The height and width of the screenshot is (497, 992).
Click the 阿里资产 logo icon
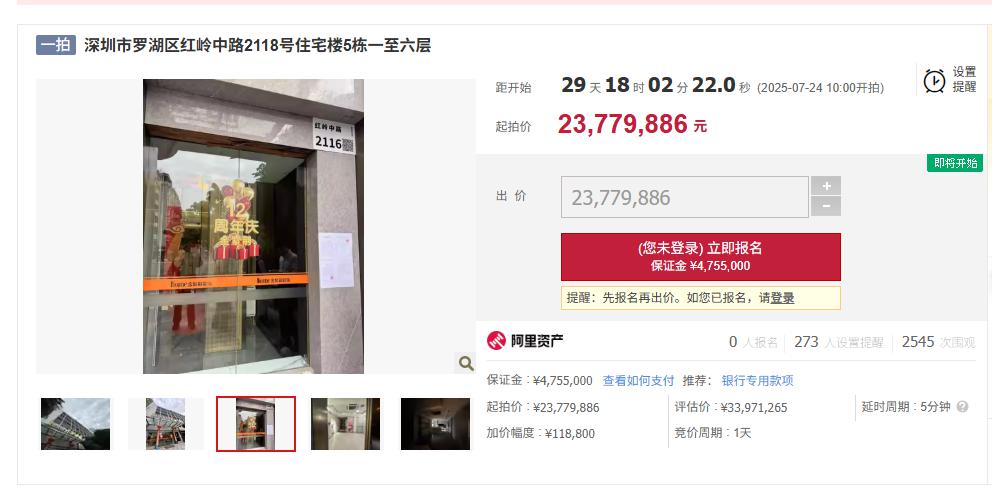(496, 341)
